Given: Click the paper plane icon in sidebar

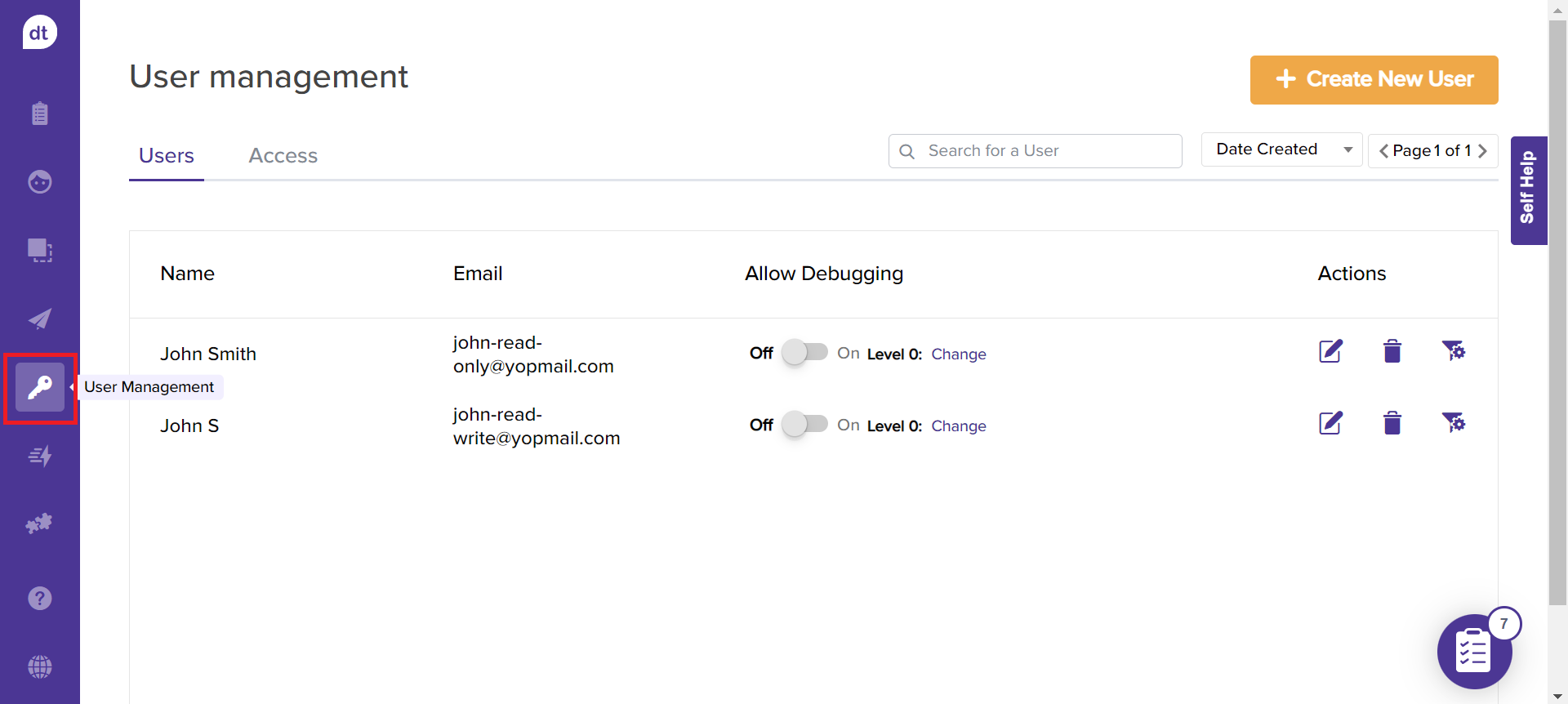Looking at the screenshot, I should 40,319.
